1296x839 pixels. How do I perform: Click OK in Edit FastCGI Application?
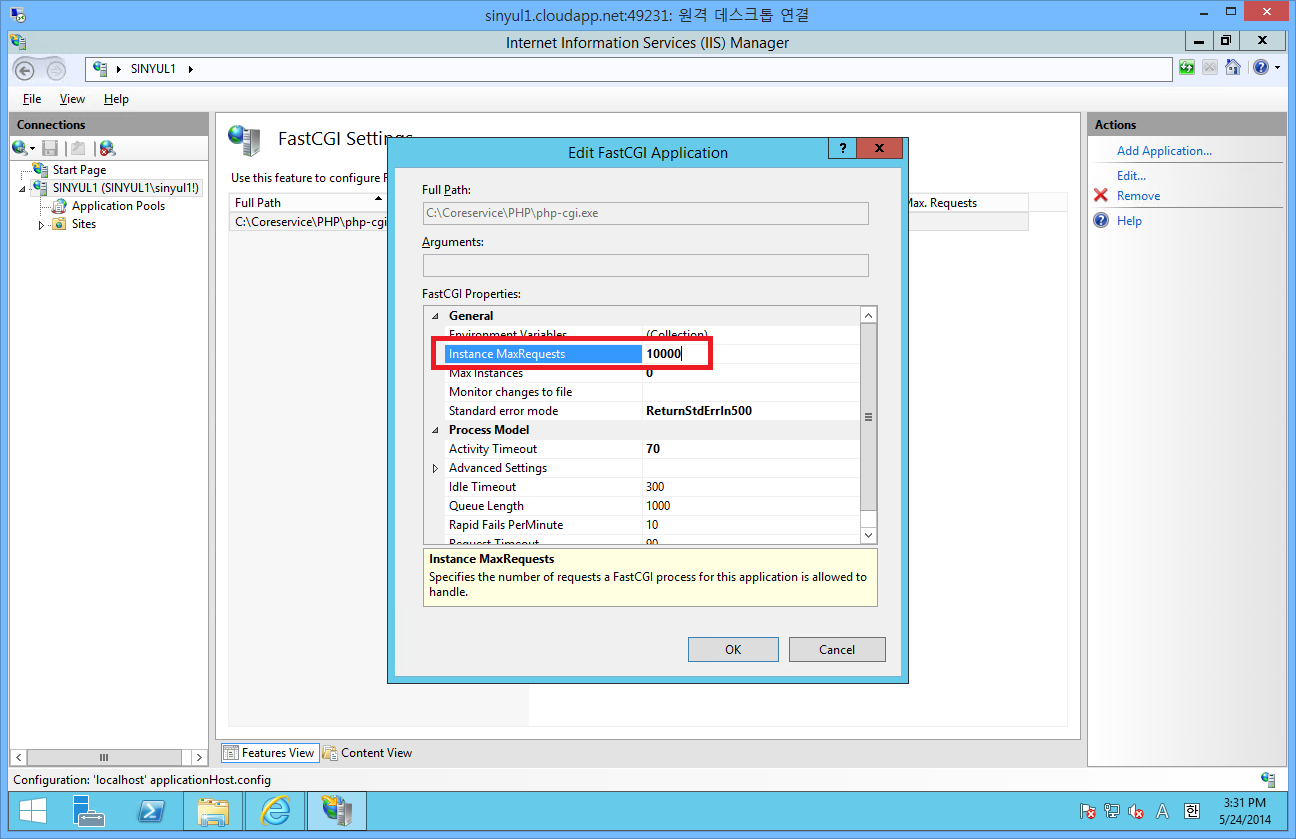[x=733, y=649]
